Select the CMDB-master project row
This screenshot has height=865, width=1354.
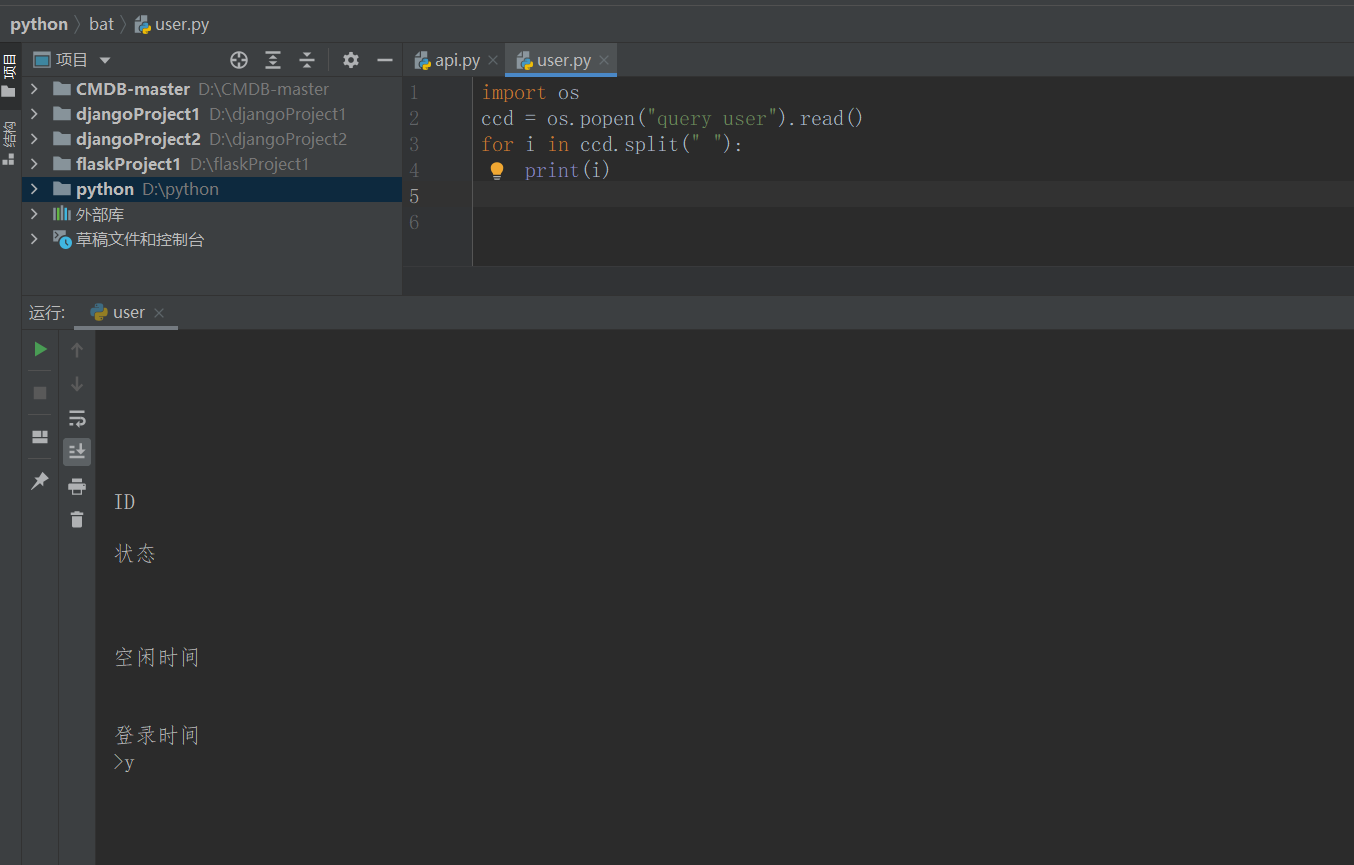[212, 89]
